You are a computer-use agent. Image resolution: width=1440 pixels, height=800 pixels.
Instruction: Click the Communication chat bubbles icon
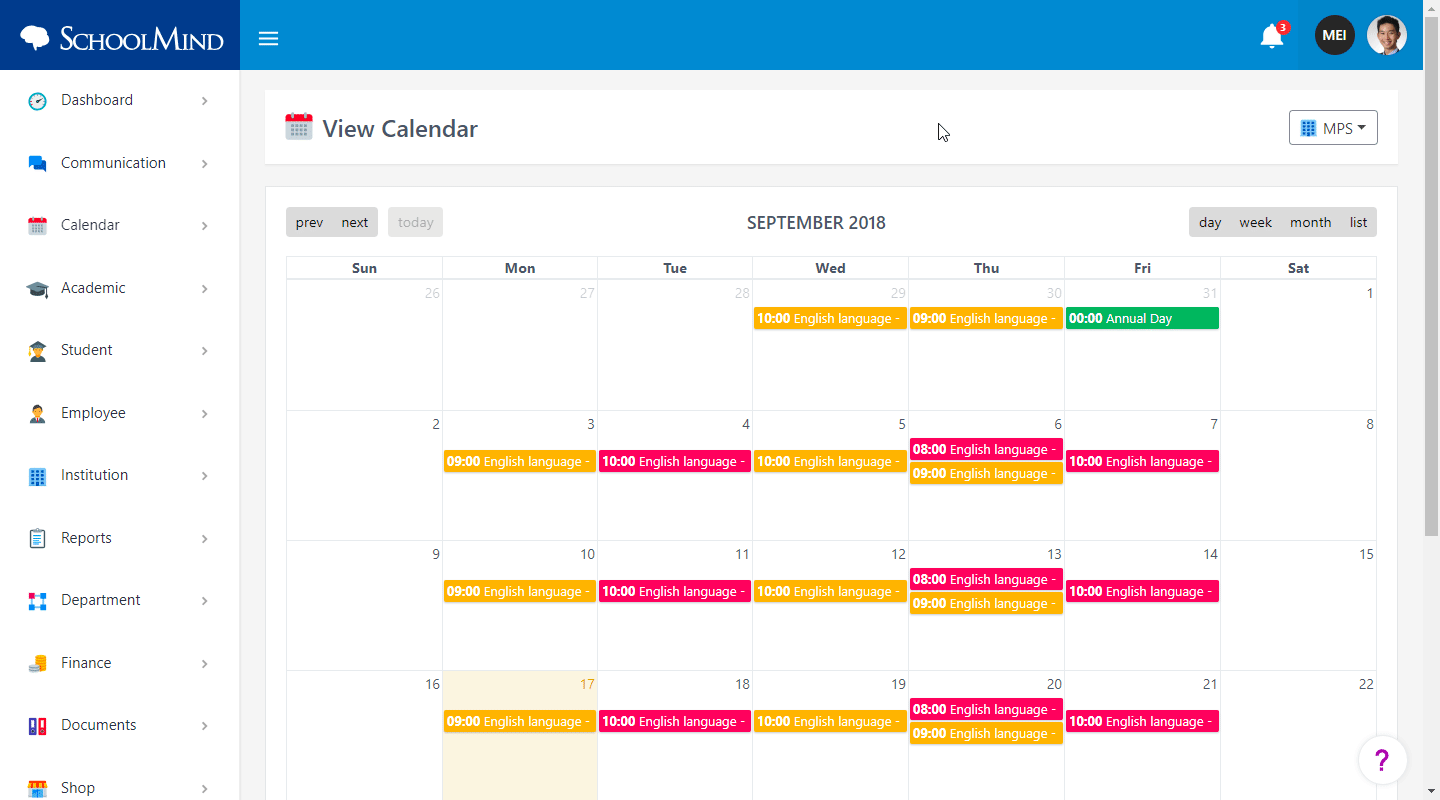[x=38, y=163]
